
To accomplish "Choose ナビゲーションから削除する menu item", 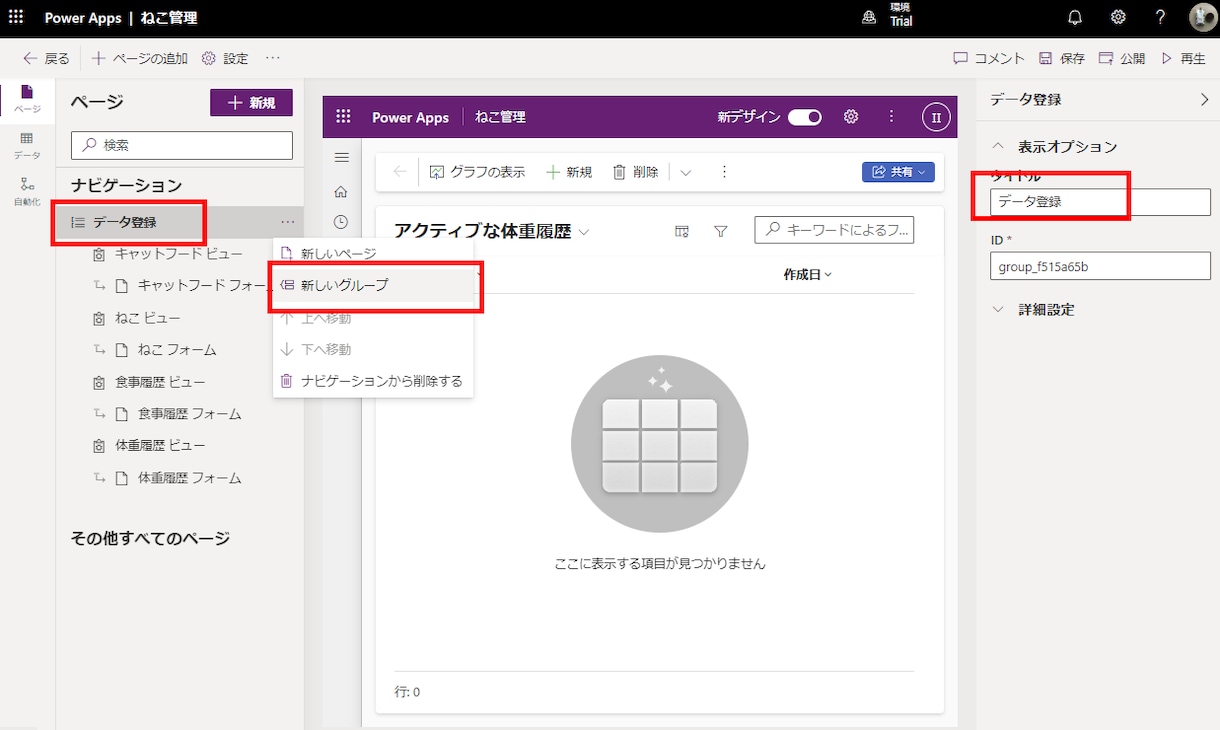I will (373, 381).
